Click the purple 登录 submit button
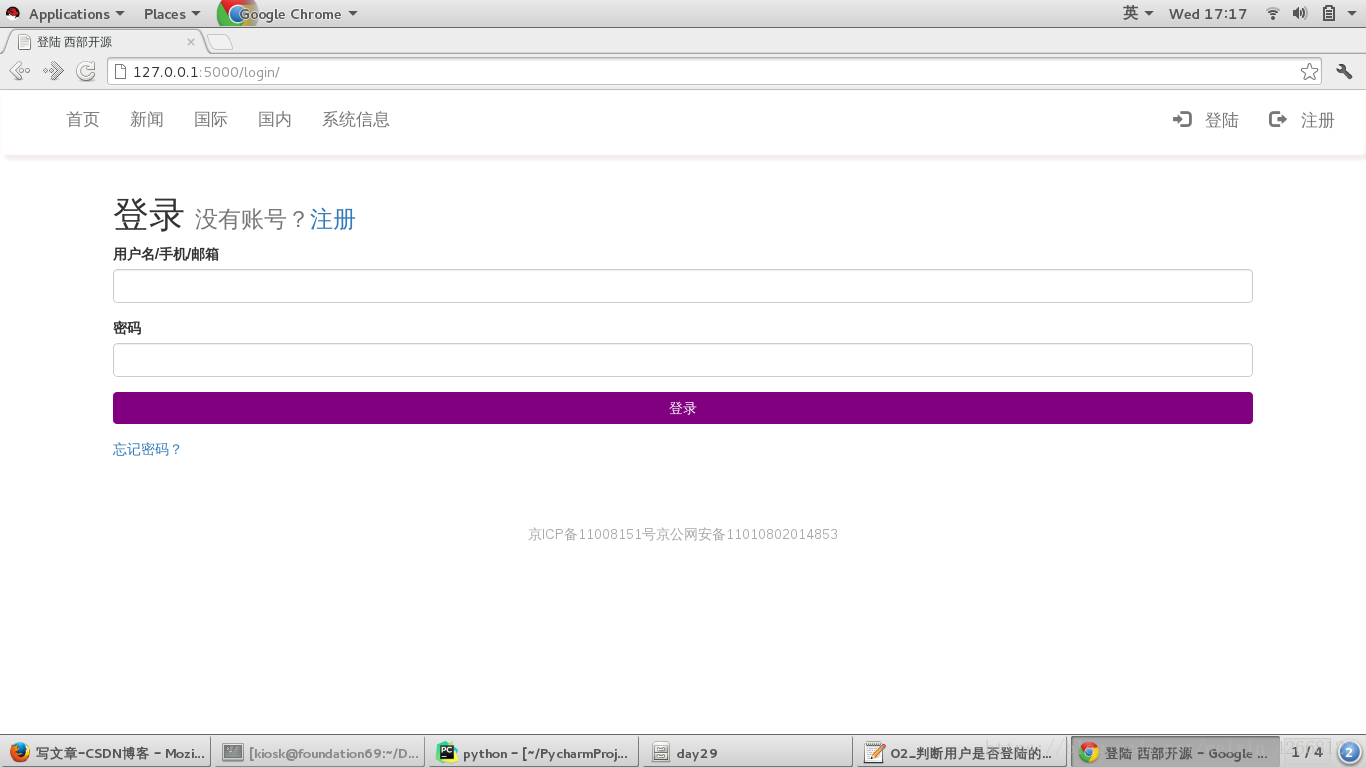1366x768 pixels. click(683, 408)
